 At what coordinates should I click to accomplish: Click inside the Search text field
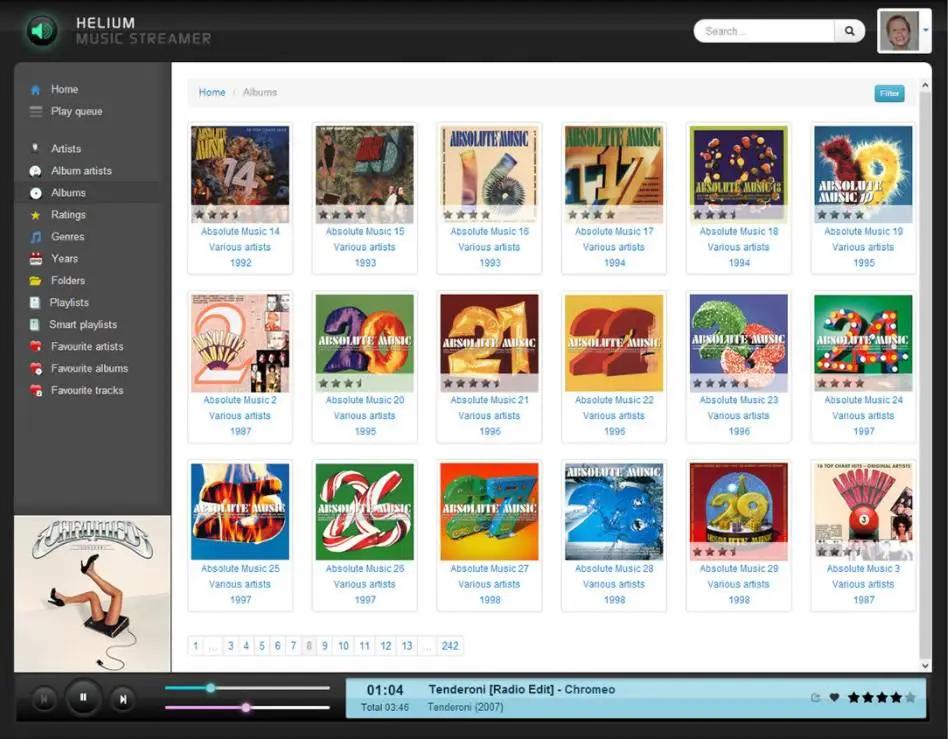(x=763, y=31)
